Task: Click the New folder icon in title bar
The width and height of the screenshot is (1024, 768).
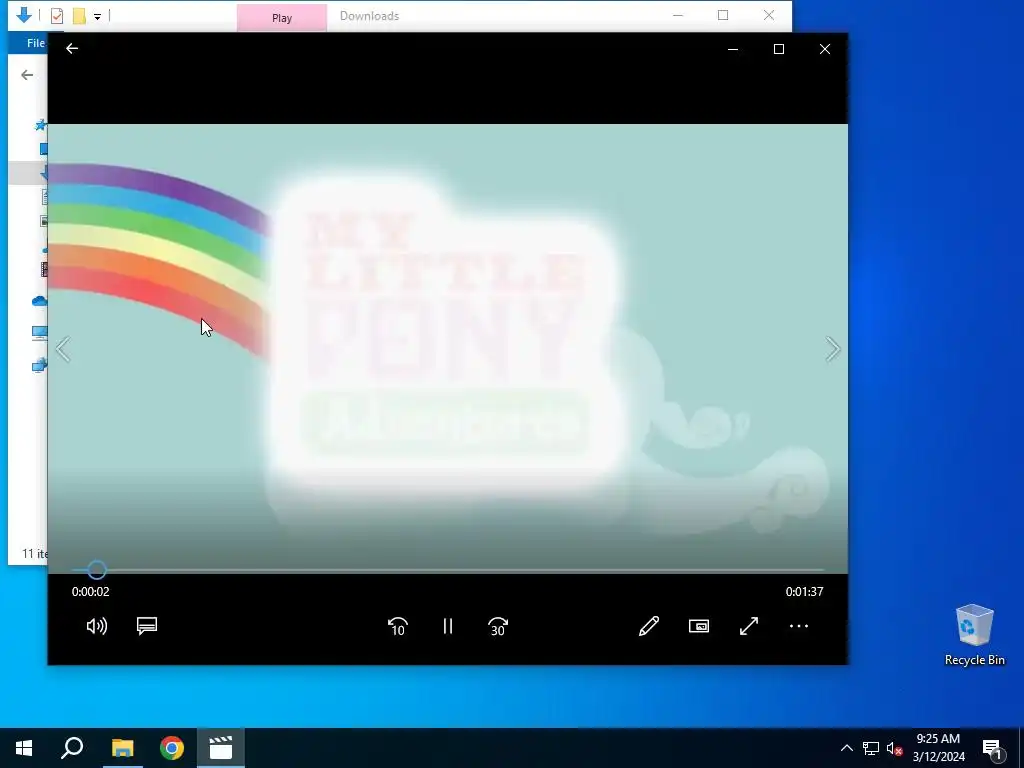Action: pos(79,16)
